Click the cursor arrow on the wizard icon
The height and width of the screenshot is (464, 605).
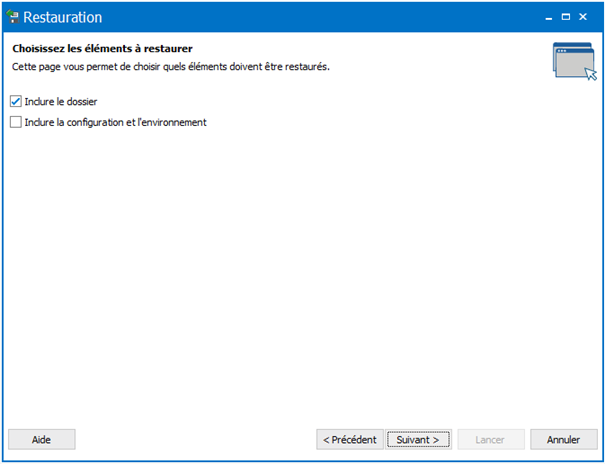pyautogui.click(x=591, y=74)
